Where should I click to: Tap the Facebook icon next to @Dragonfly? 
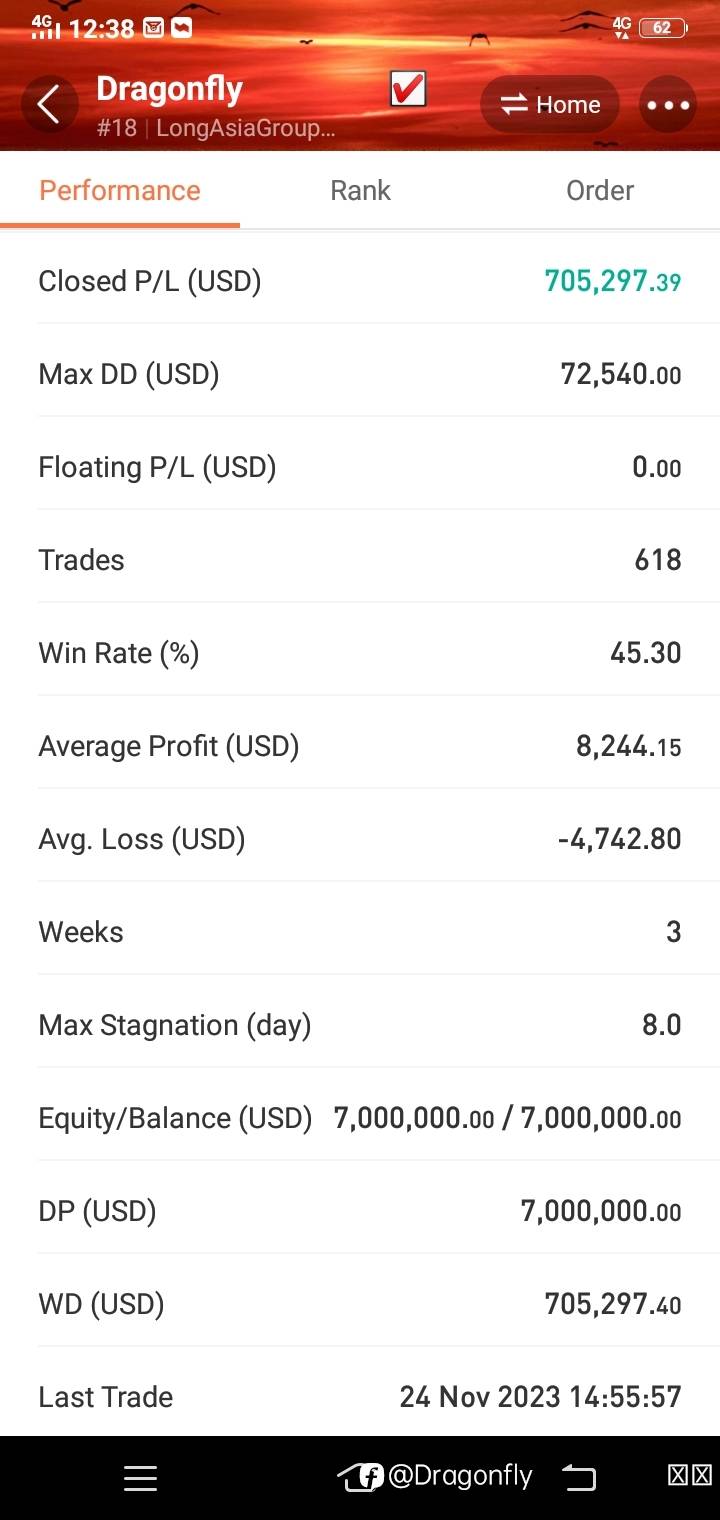(x=371, y=1477)
